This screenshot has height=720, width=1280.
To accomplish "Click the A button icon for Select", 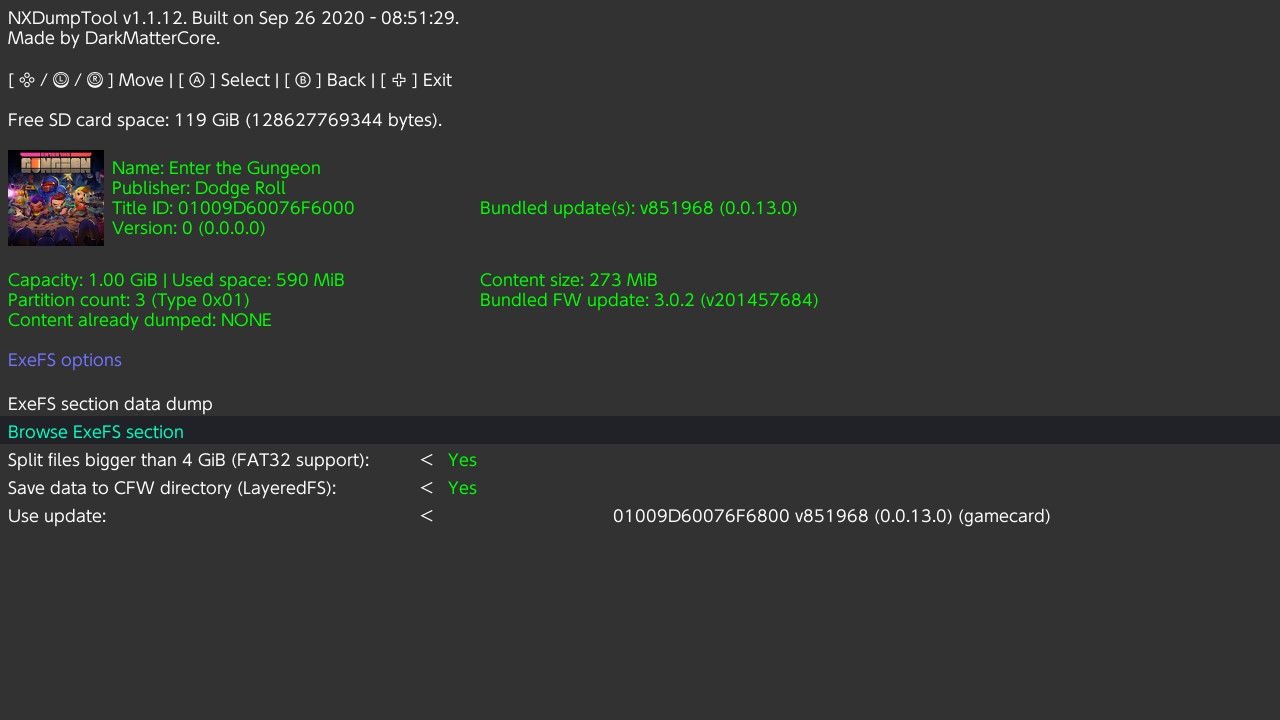I will coord(197,80).
